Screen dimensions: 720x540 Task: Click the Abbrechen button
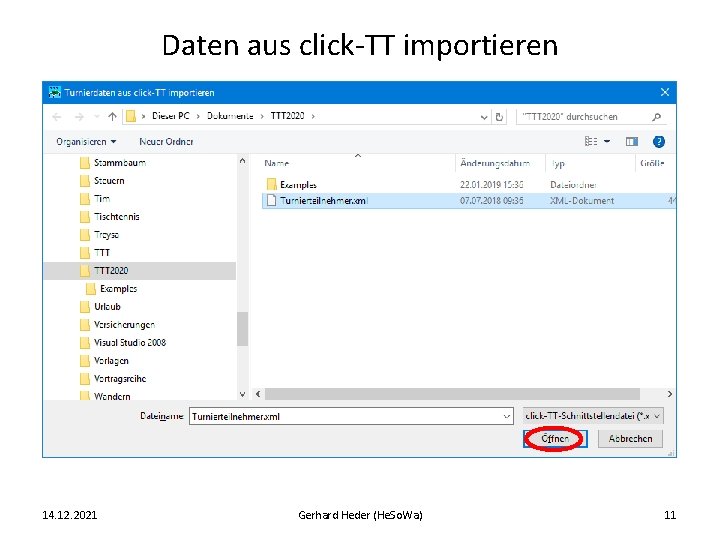(x=630, y=439)
